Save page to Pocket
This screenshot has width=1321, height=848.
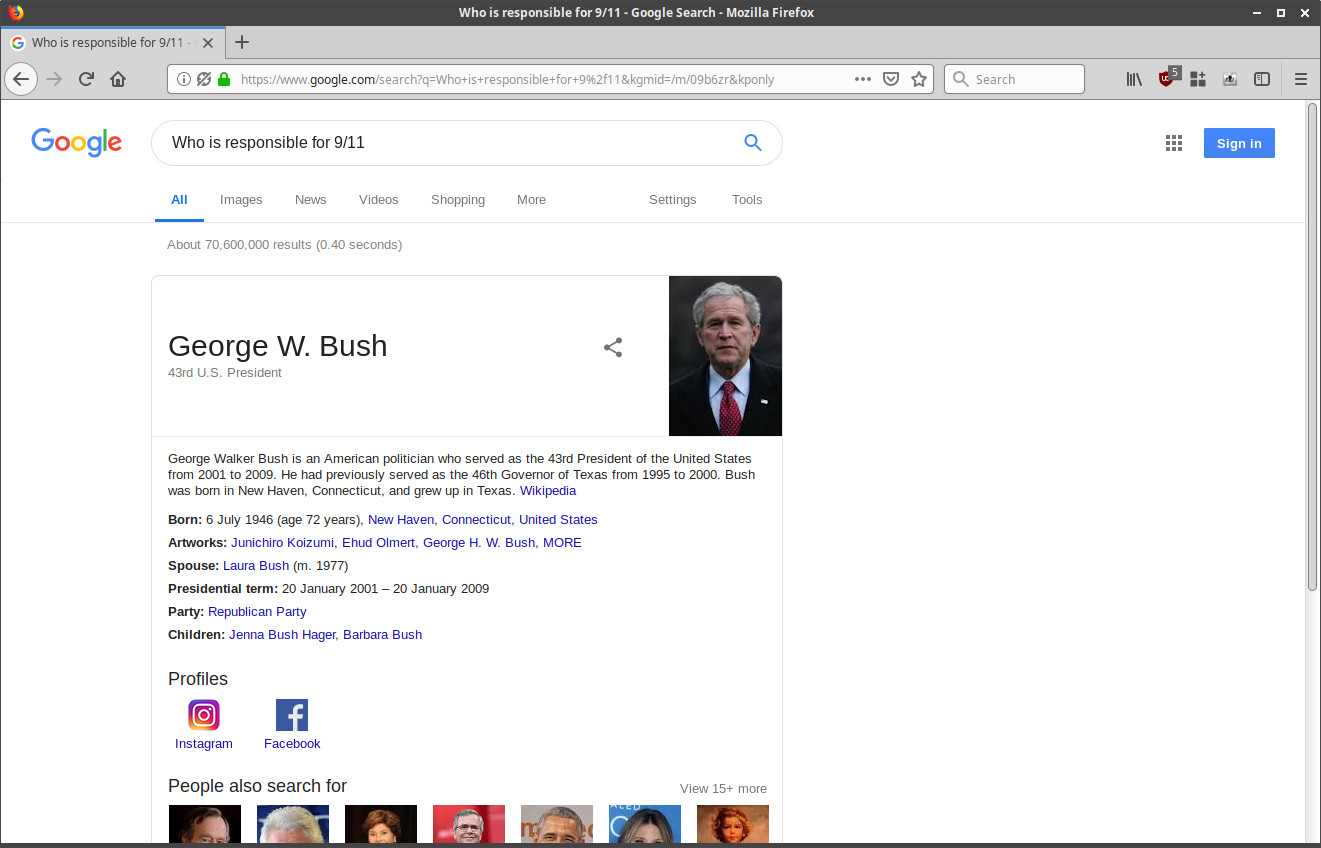coord(891,79)
